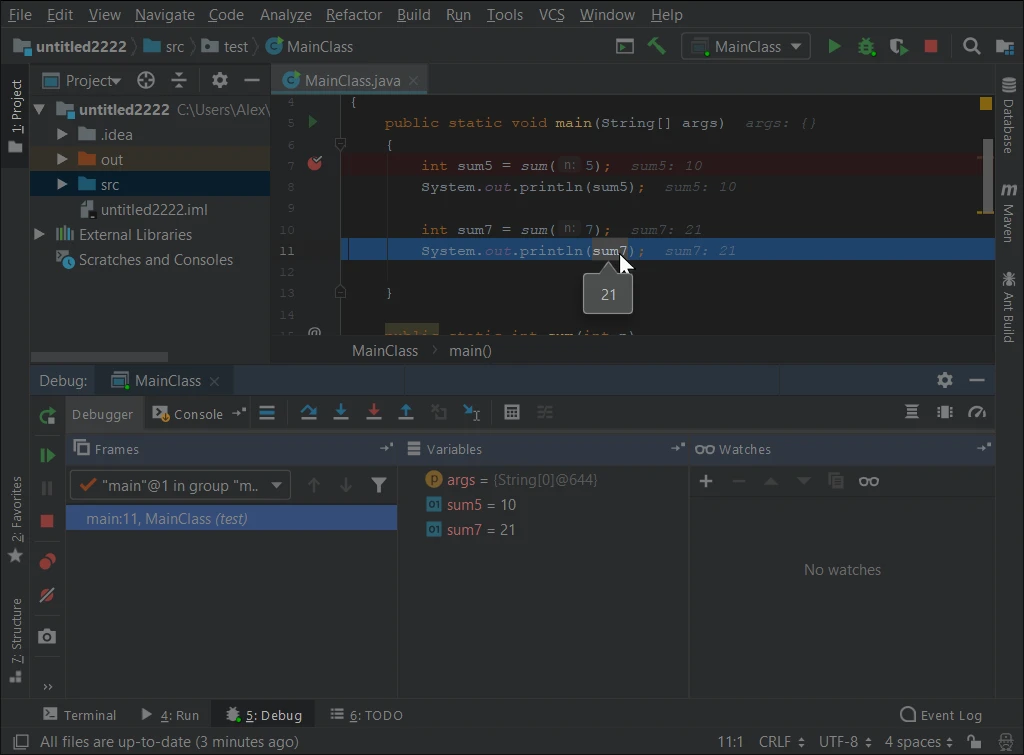Click Get thread dump camera icon
The image size is (1024, 755).
[x=47, y=636]
